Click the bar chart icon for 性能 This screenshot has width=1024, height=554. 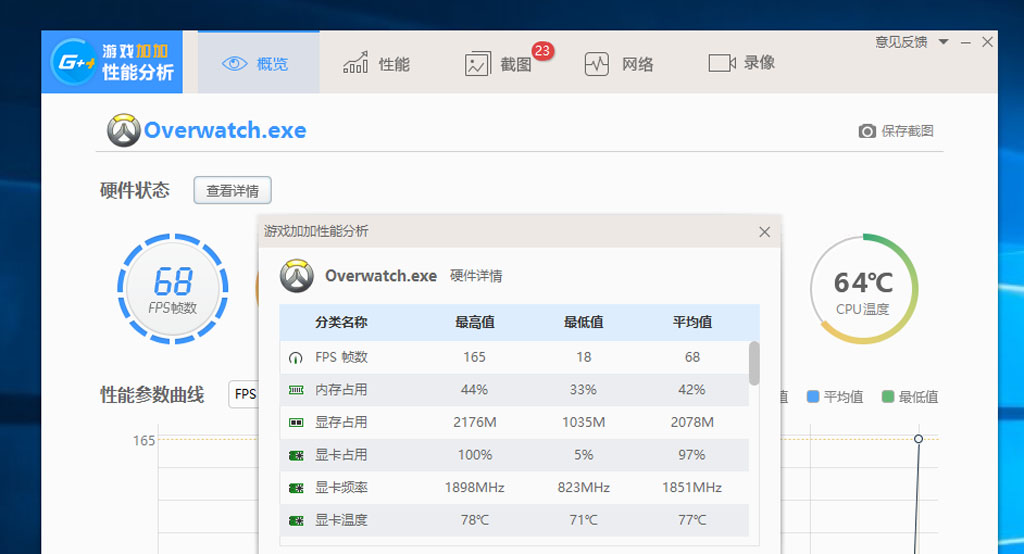pyautogui.click(x=355, y=63)
